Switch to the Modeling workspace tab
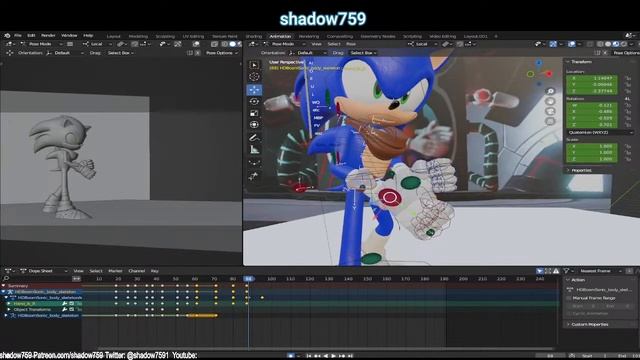The height and width of the screenshot is (360, 640). point(138,36)
